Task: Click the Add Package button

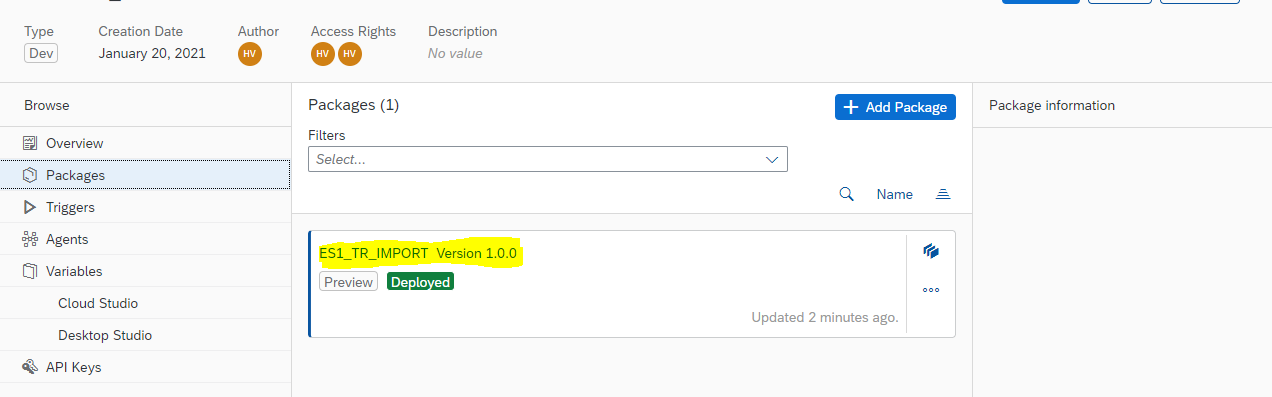Action: pyautogui.click(x=895, y=107)
